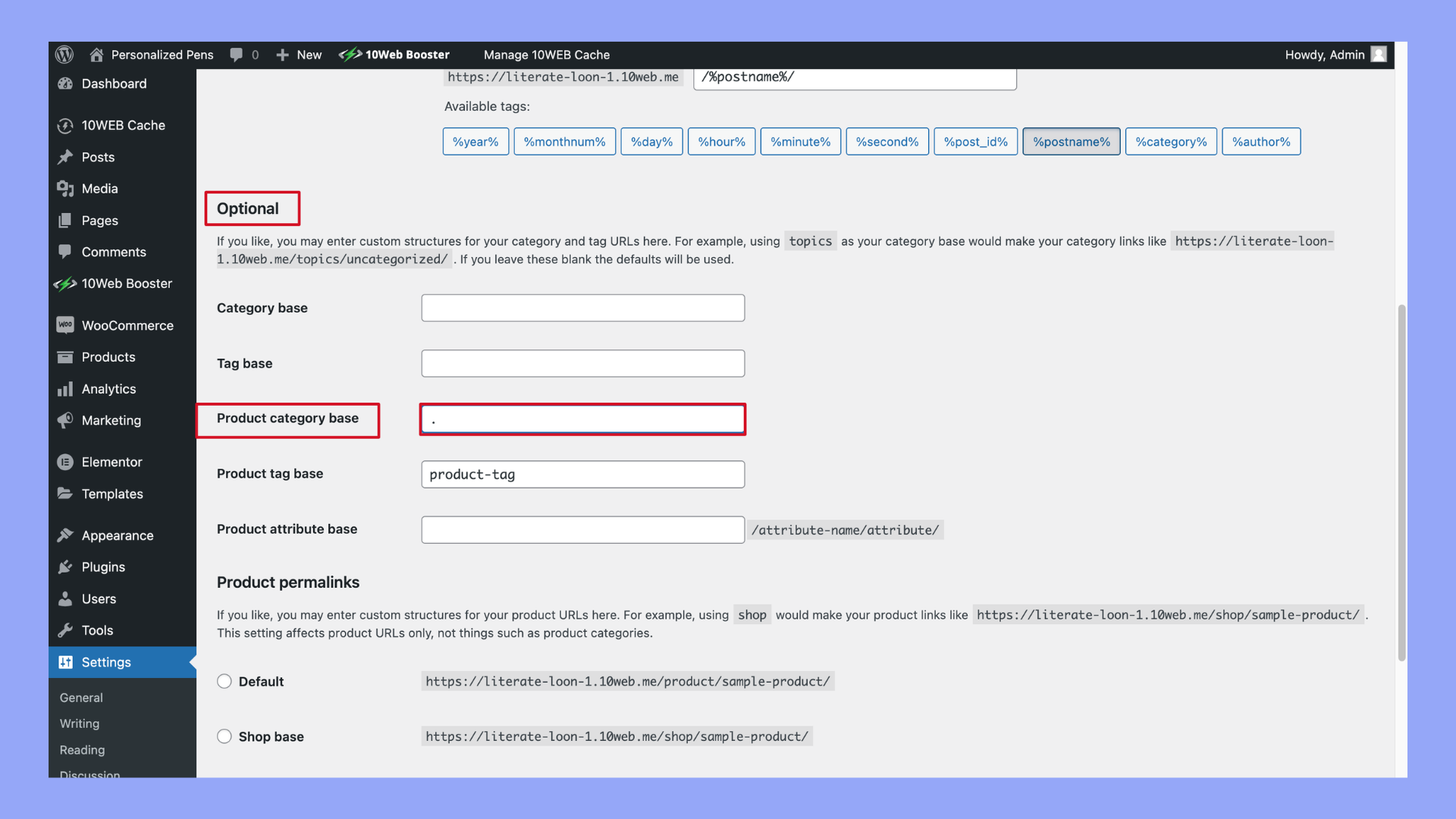The height and width of the screenshot is (819, 1456).
Task: Click the Appearance paintbrush icon
Action: 65,535
